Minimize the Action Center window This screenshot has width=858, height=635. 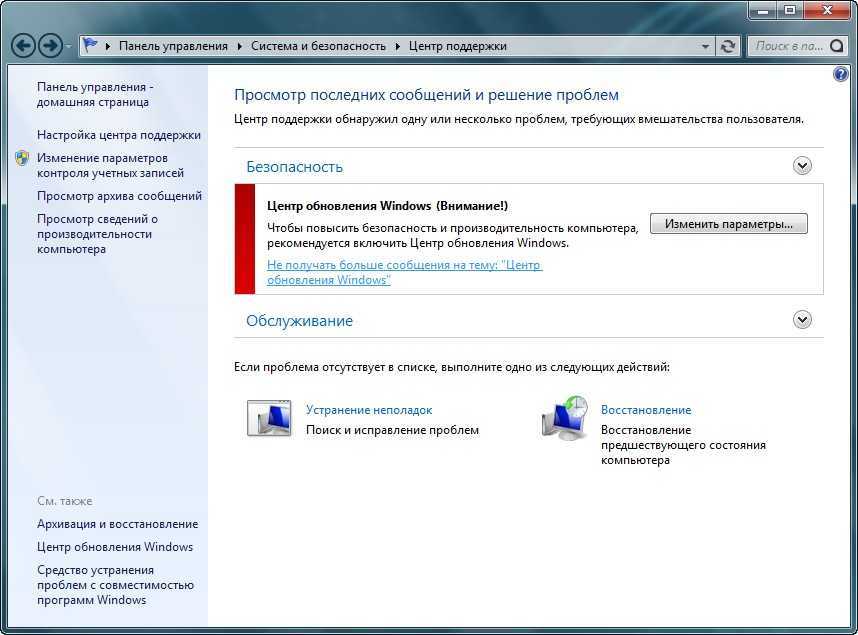tap(764, 10)
